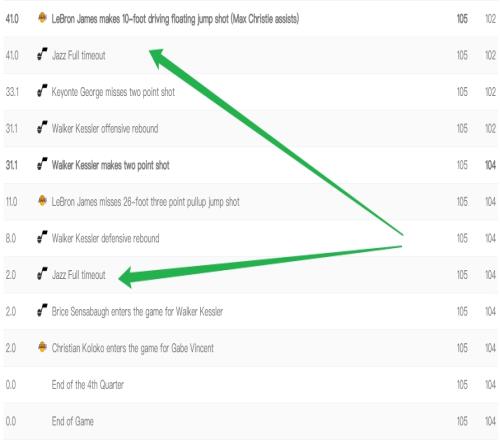Click Jazz logo beside Keyonte George missed shot
The image size is (500, 440).
[42, 91]
